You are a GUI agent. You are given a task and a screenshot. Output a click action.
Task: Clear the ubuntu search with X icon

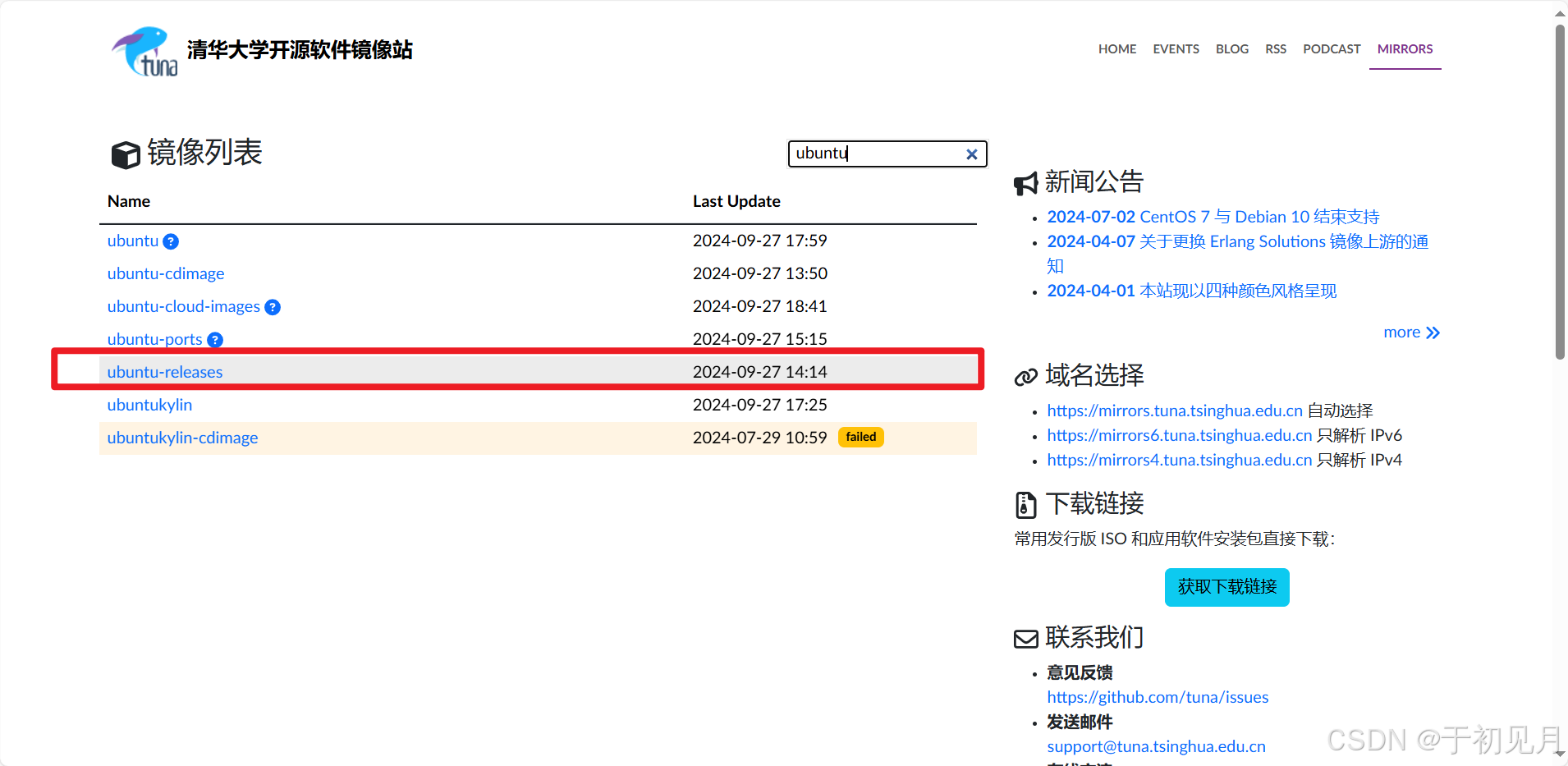coord(971,154)
